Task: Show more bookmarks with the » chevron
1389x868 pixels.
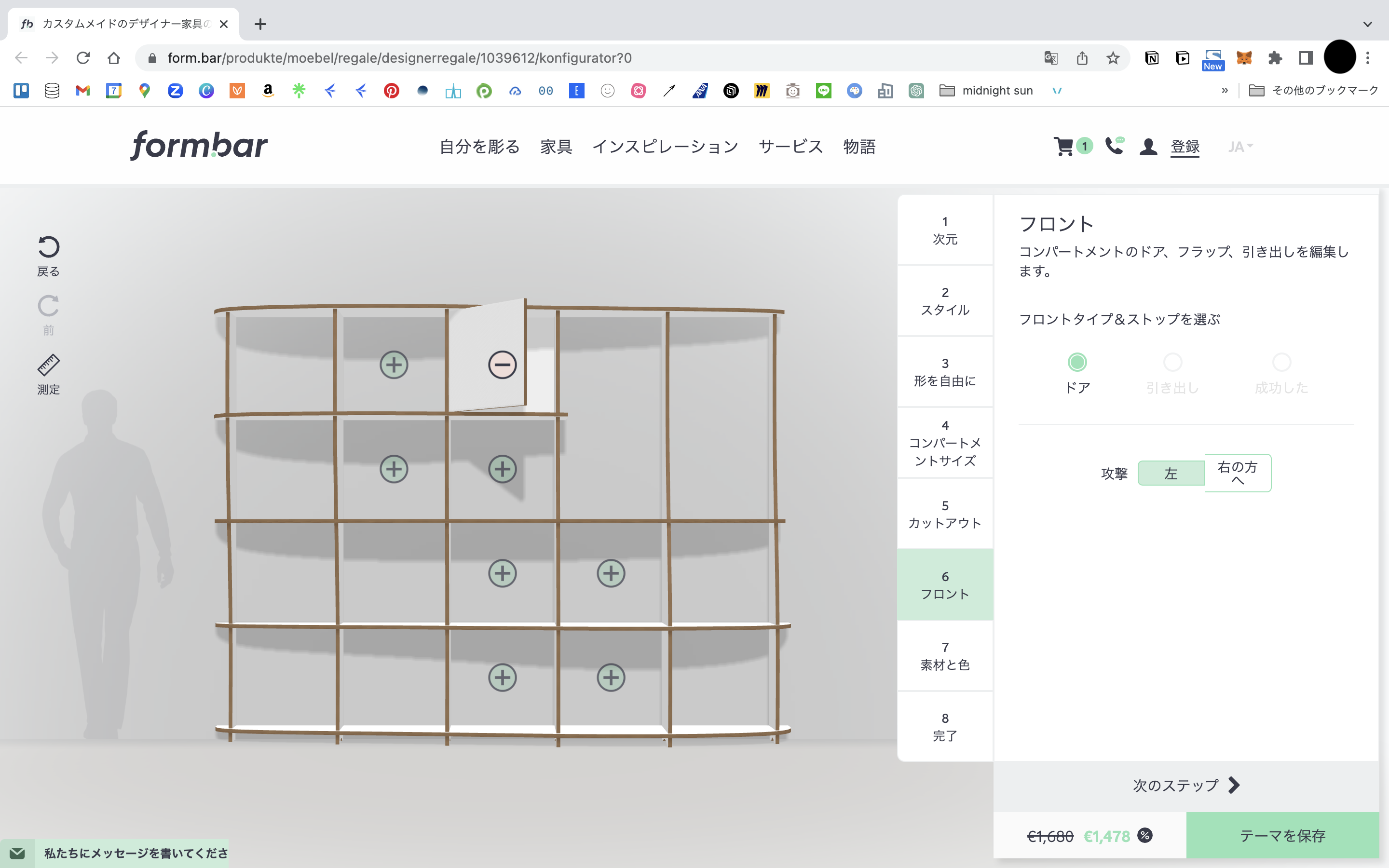Action: coord(1224,90)
